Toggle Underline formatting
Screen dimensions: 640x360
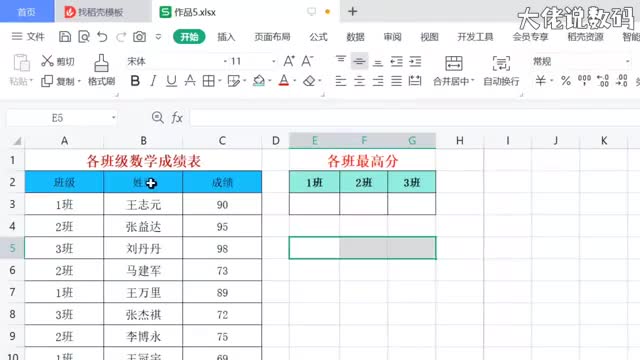pyautogui.click(x=171, y=81)
